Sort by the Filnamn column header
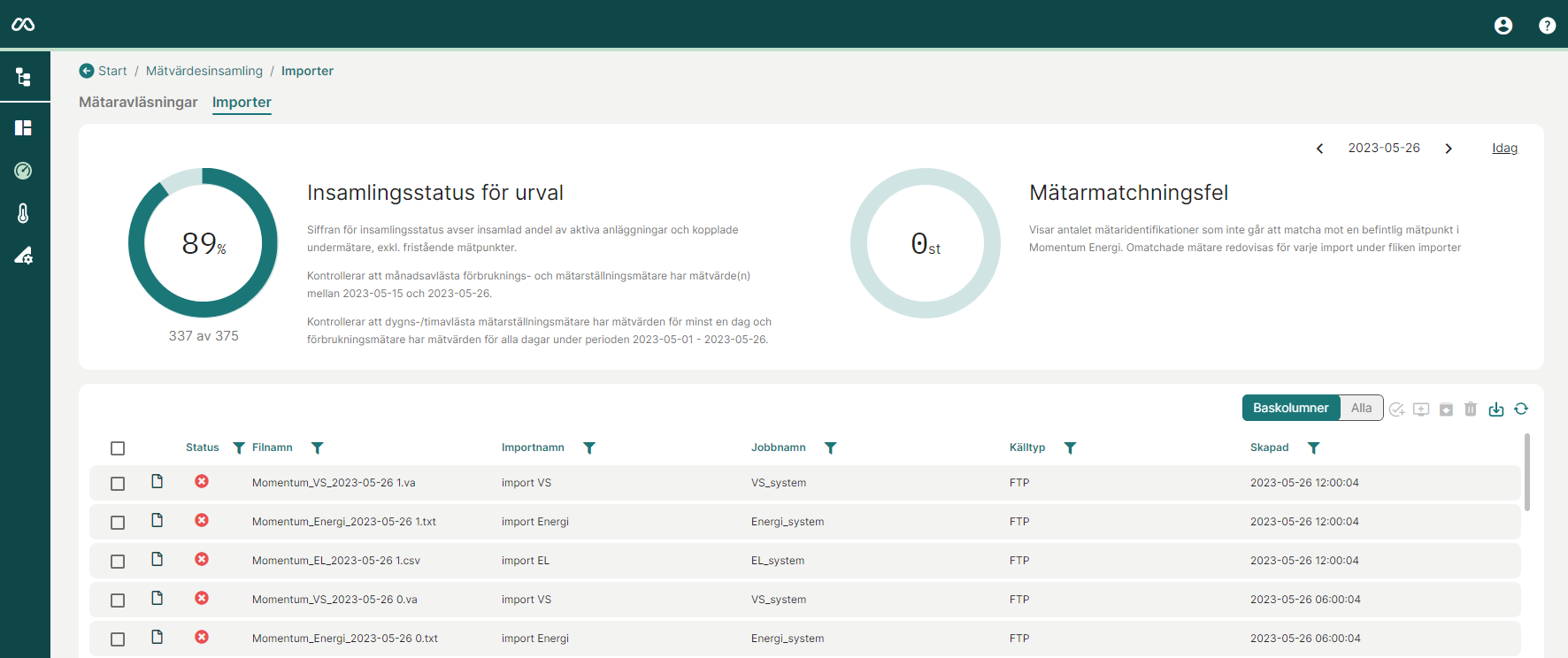Viewport: 1568px width, 658px height. pyautogui.click(x=273, y=448)
